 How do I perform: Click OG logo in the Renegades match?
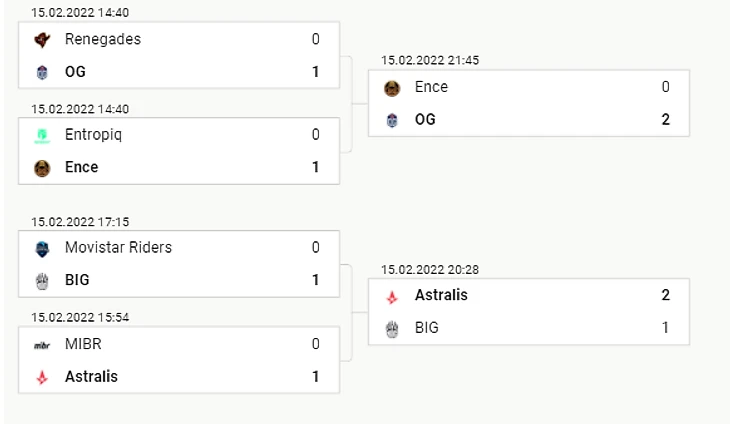(42, 72)
